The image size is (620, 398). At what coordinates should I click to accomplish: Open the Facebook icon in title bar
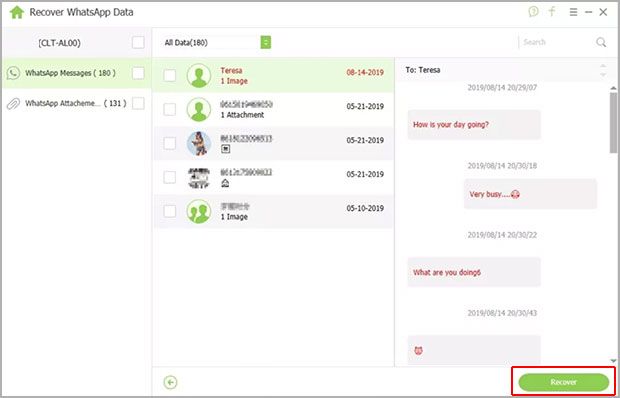click(552, 11)
